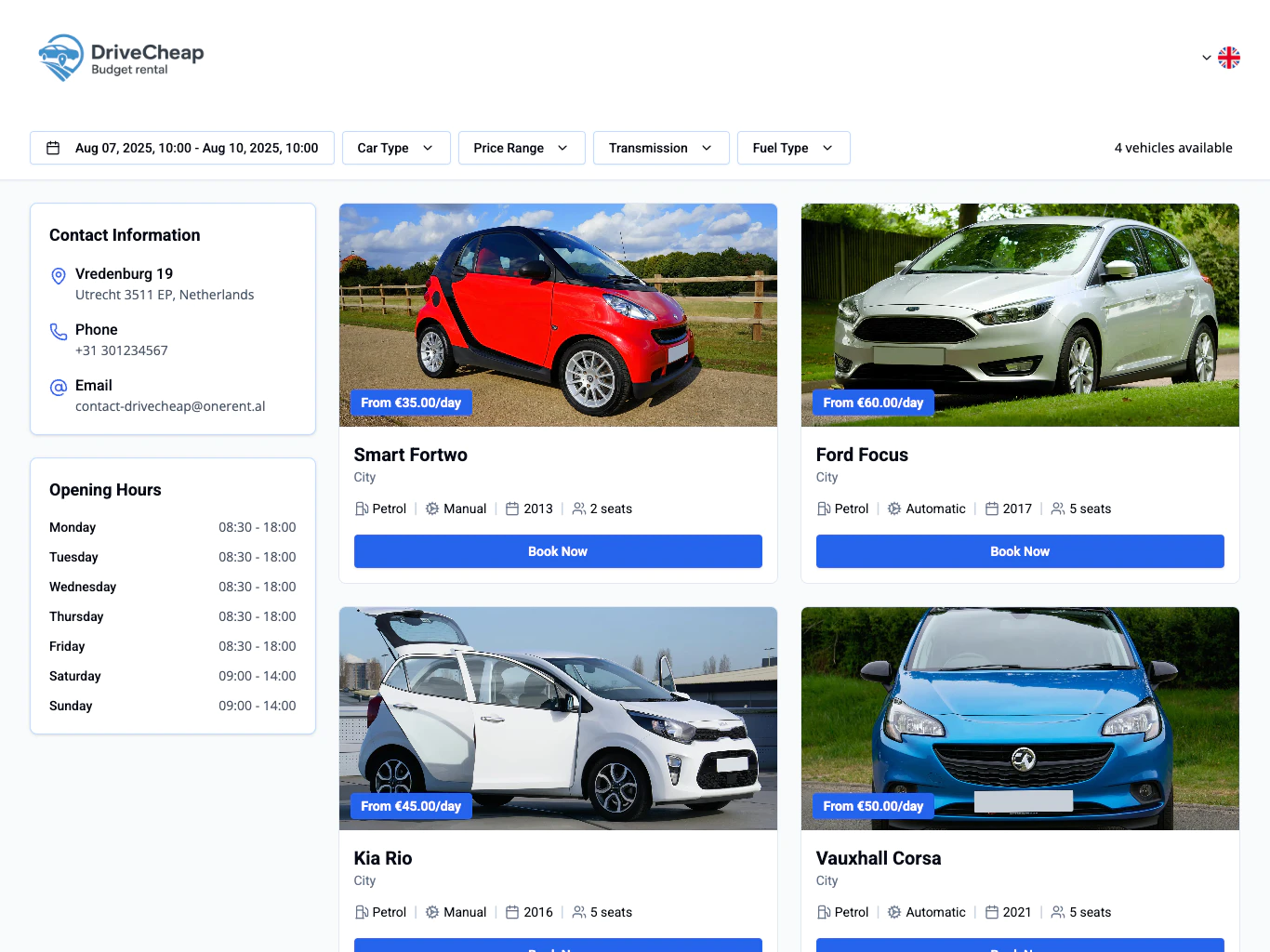Click the year calendar icon on Ford Focus
This screenshot has height=952, width=1270.
pyautogui.click(x=992, y=509)
